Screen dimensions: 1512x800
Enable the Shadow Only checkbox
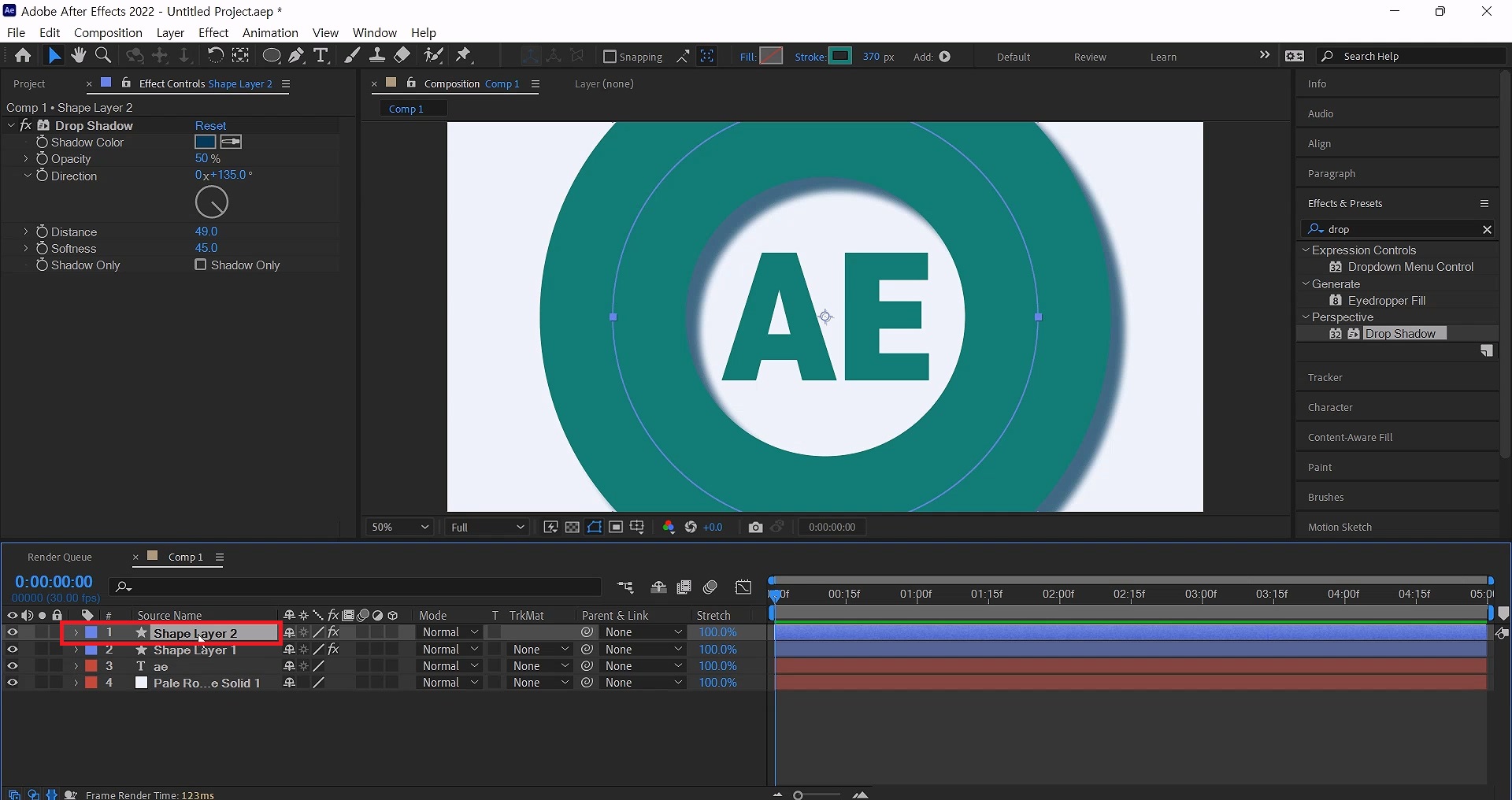tap(201, 265)
